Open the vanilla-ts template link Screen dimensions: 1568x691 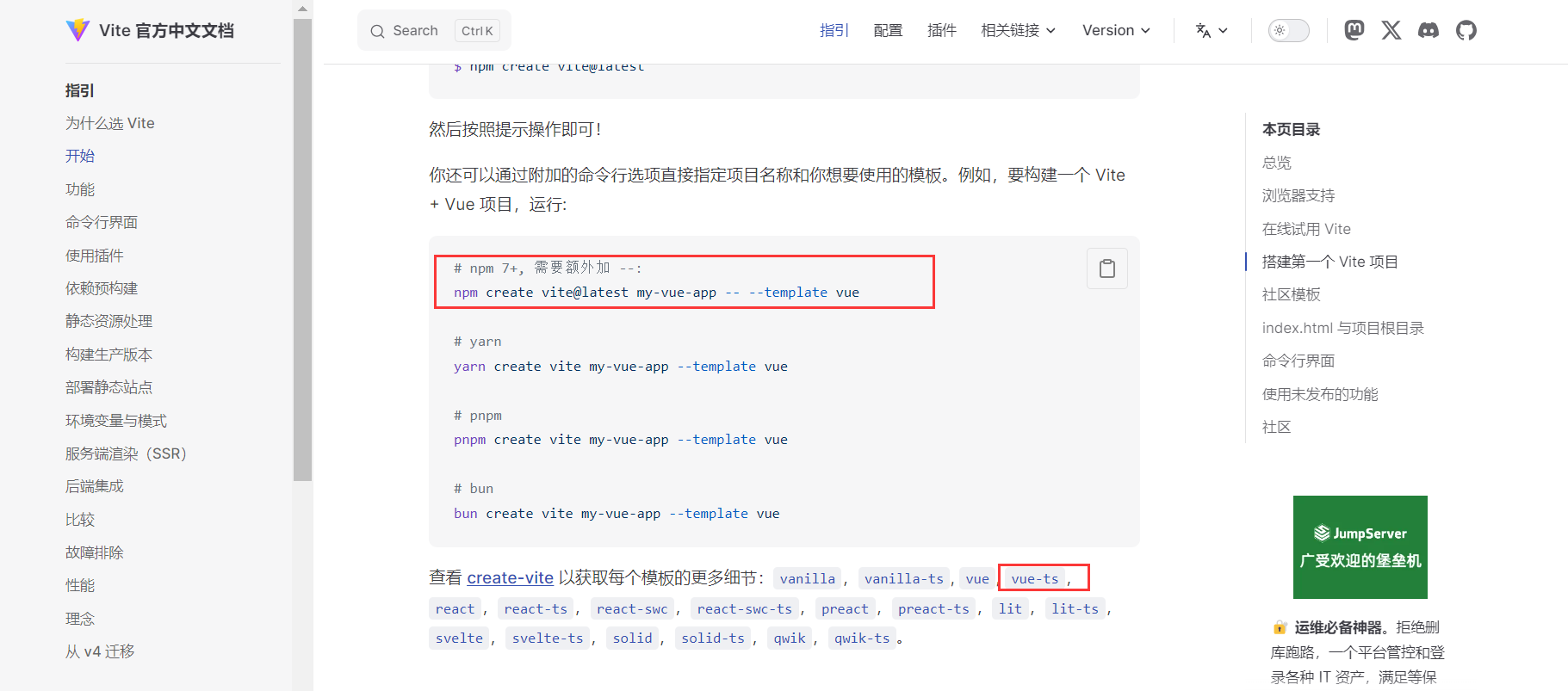[904, 578]
